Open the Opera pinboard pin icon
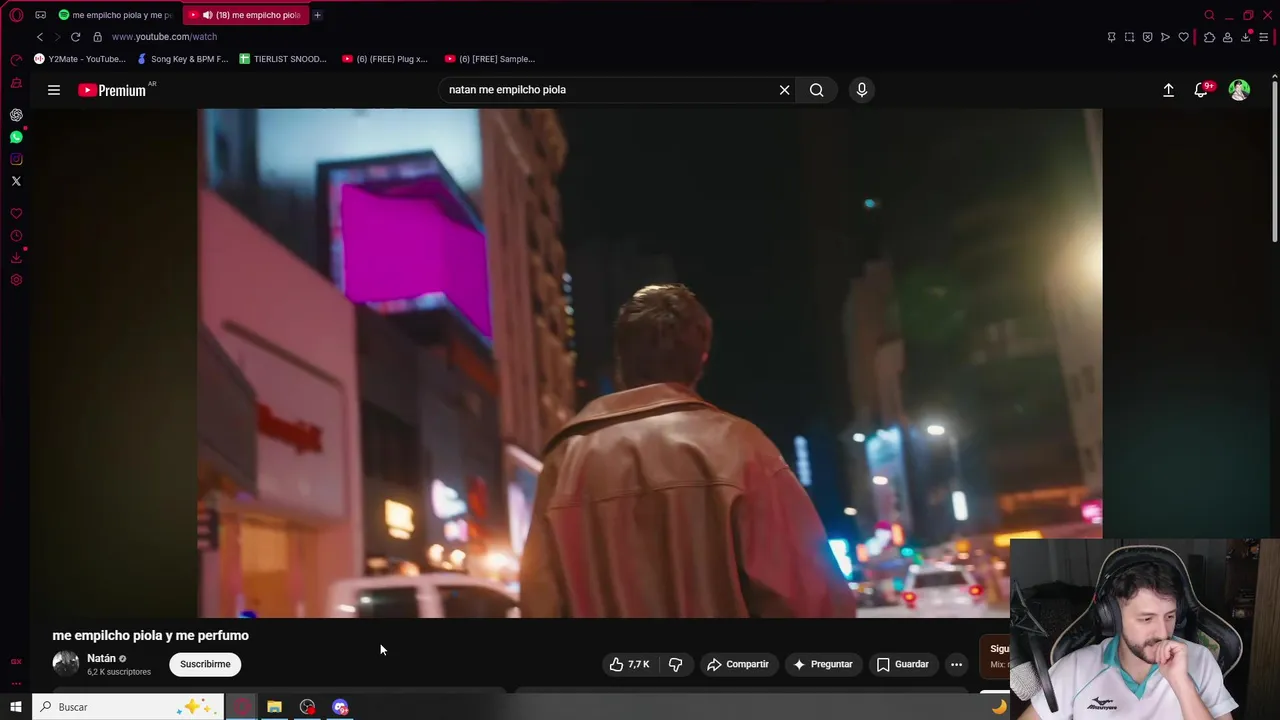Image resolution: width=1280 pixels, height=720 pixels. tap(1111, 37)
